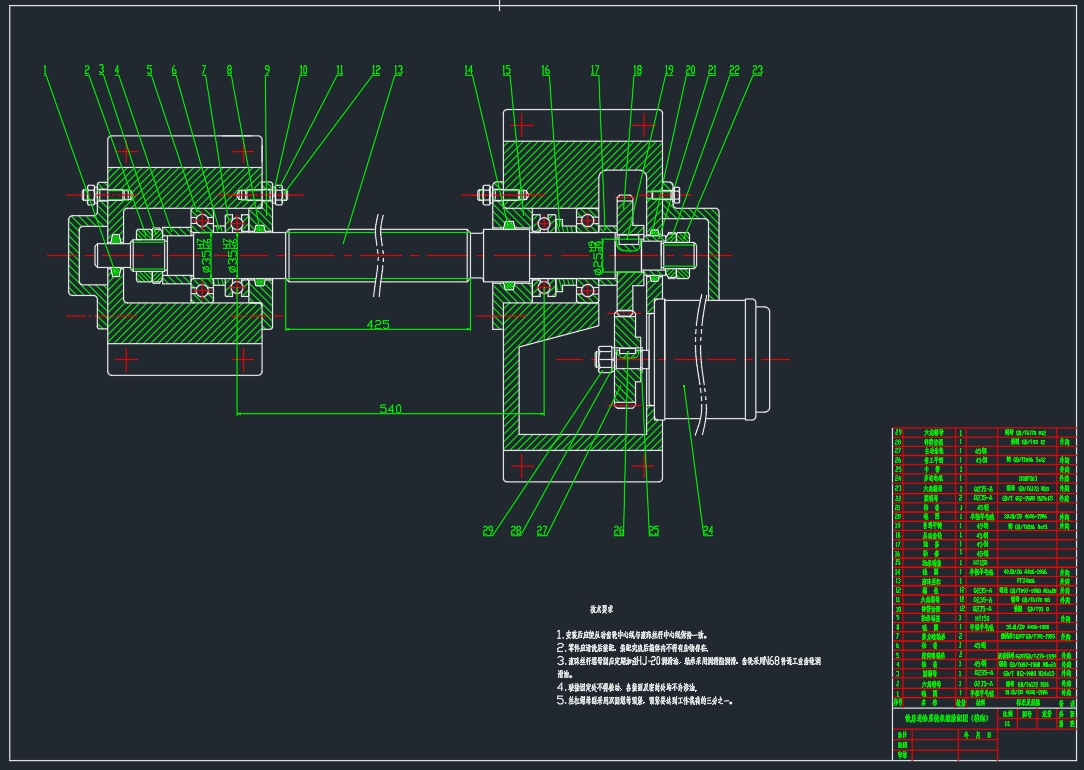Select technical note line 2
The height and width of the screenshot is (770, 1084).
[x=633, y=648]
